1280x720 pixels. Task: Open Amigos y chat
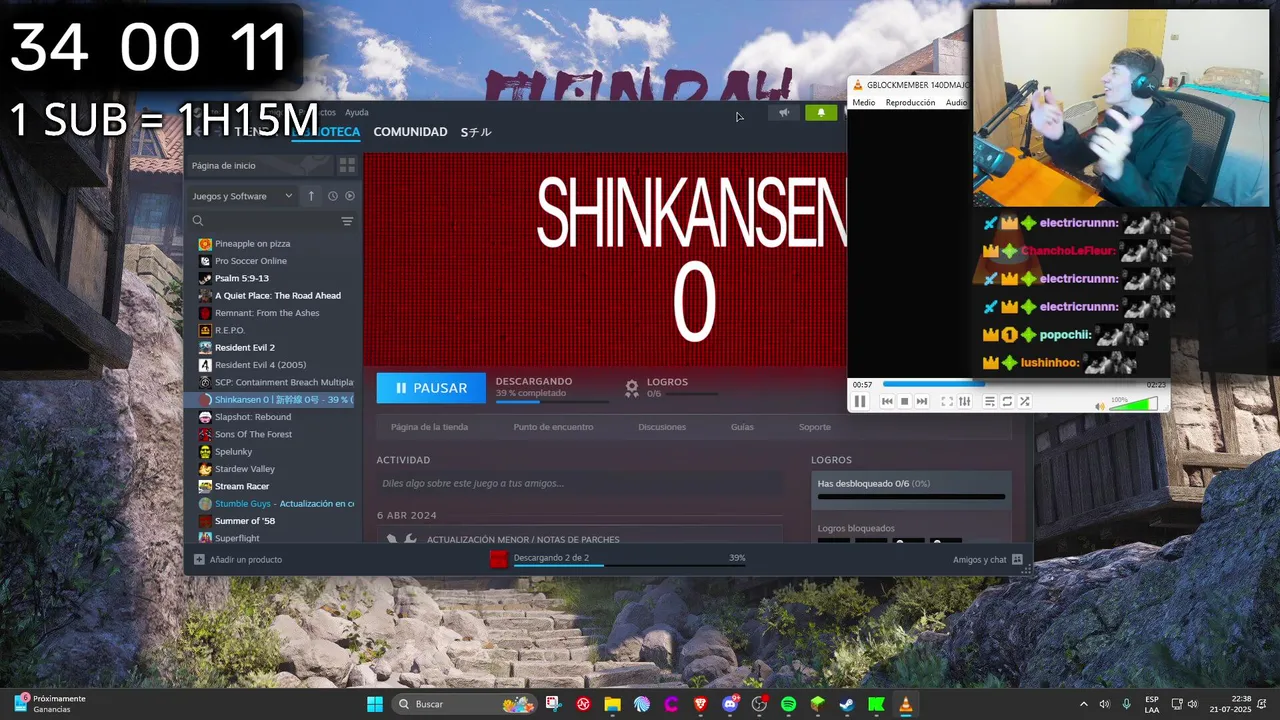[988, 559]
